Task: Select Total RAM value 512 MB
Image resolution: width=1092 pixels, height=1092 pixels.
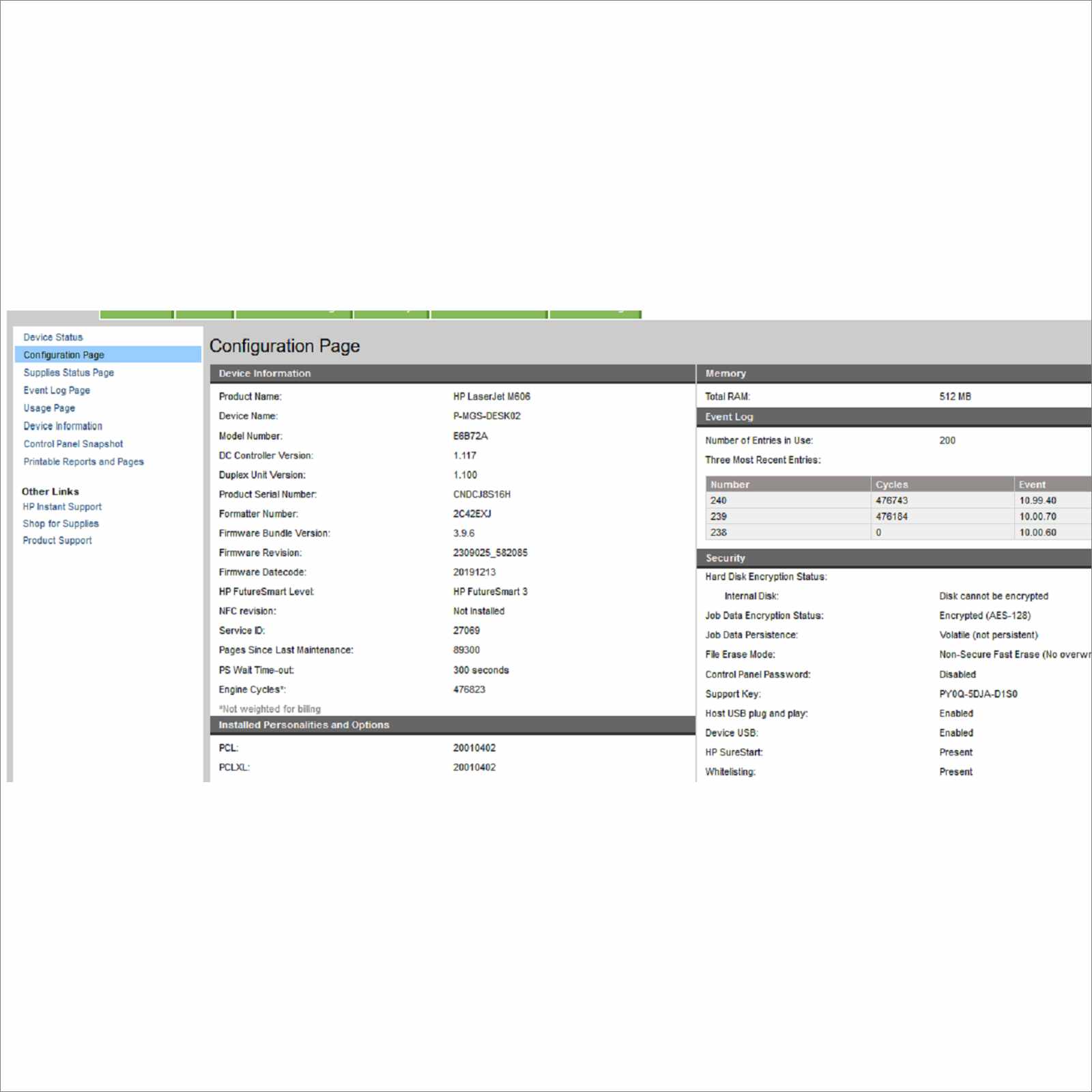Action: [955, 397]
